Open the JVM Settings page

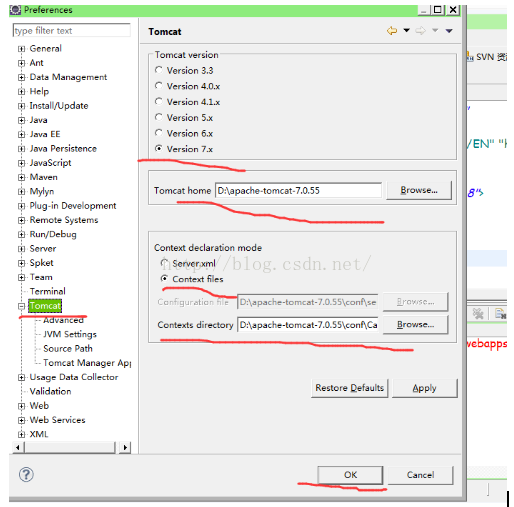pos(70,334)
